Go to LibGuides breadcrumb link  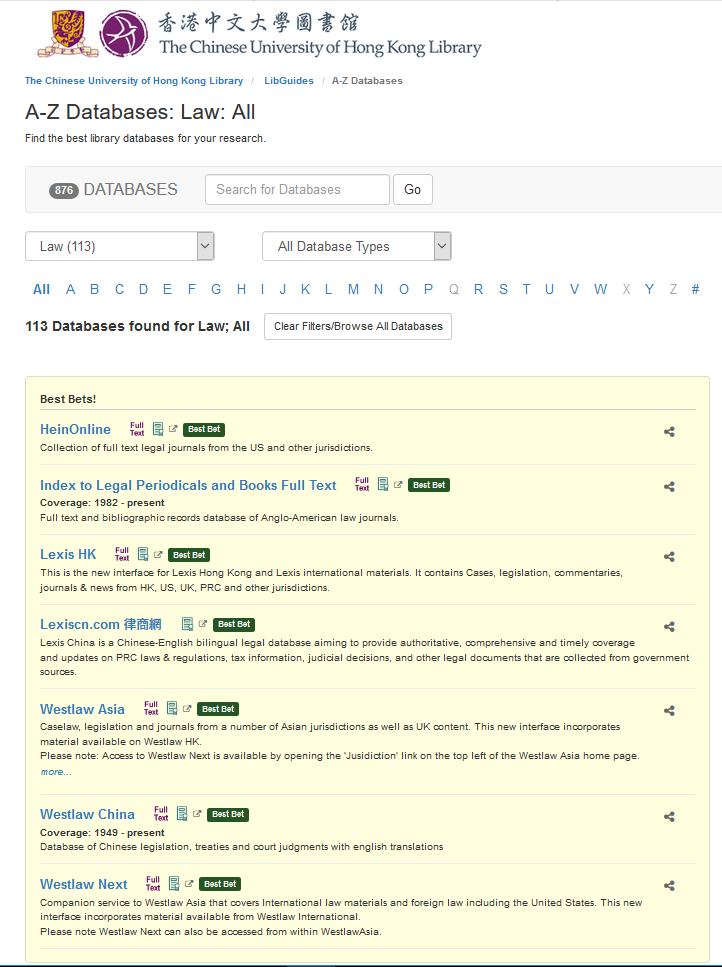(289, 81)
